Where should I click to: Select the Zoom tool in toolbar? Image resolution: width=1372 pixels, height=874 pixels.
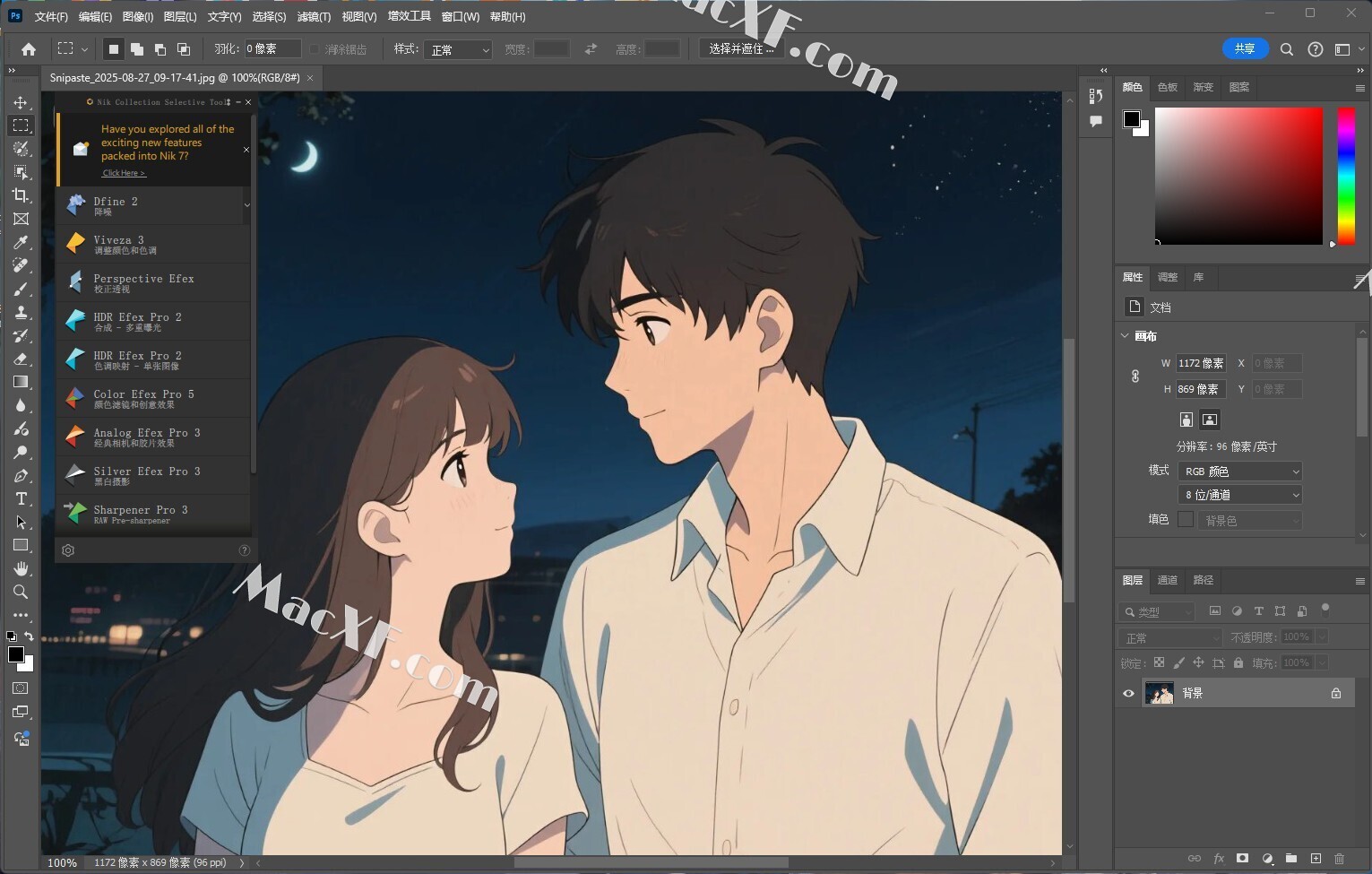[21, 592]
